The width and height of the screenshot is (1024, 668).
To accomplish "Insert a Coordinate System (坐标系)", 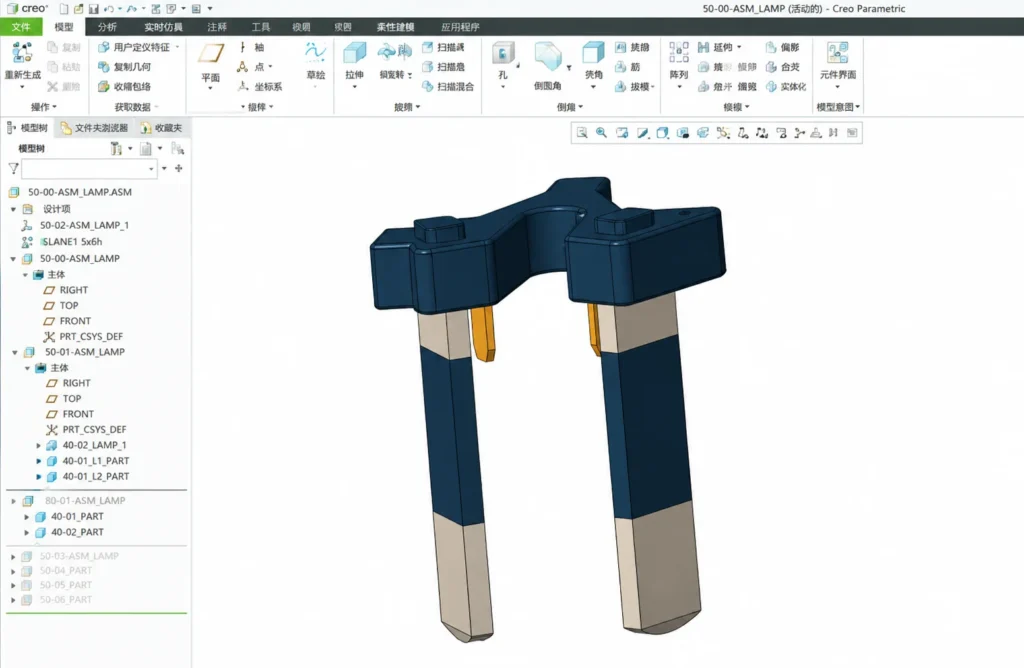I will (x=260, y=86).
